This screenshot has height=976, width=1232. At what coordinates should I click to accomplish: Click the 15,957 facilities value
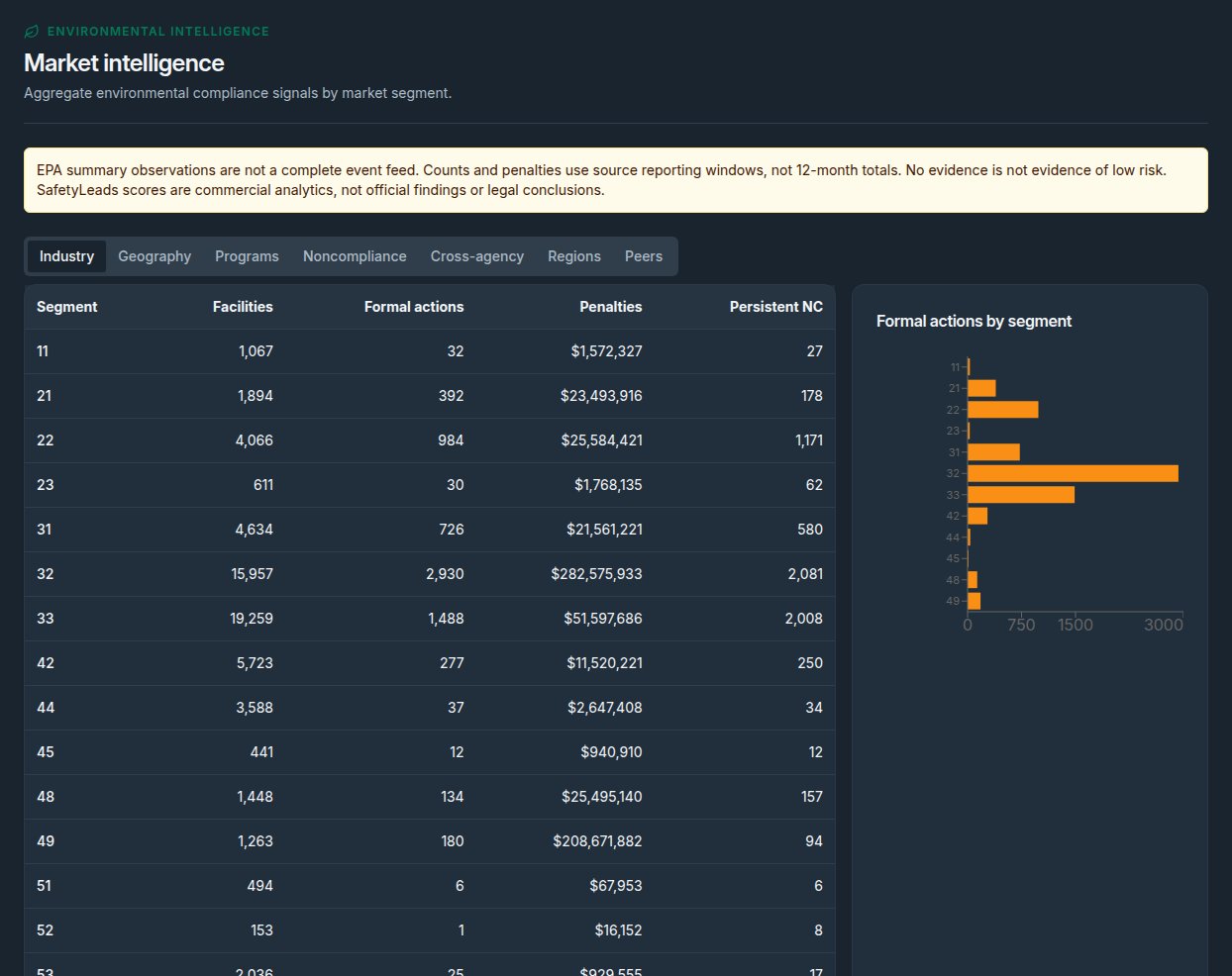pos(253,574)
